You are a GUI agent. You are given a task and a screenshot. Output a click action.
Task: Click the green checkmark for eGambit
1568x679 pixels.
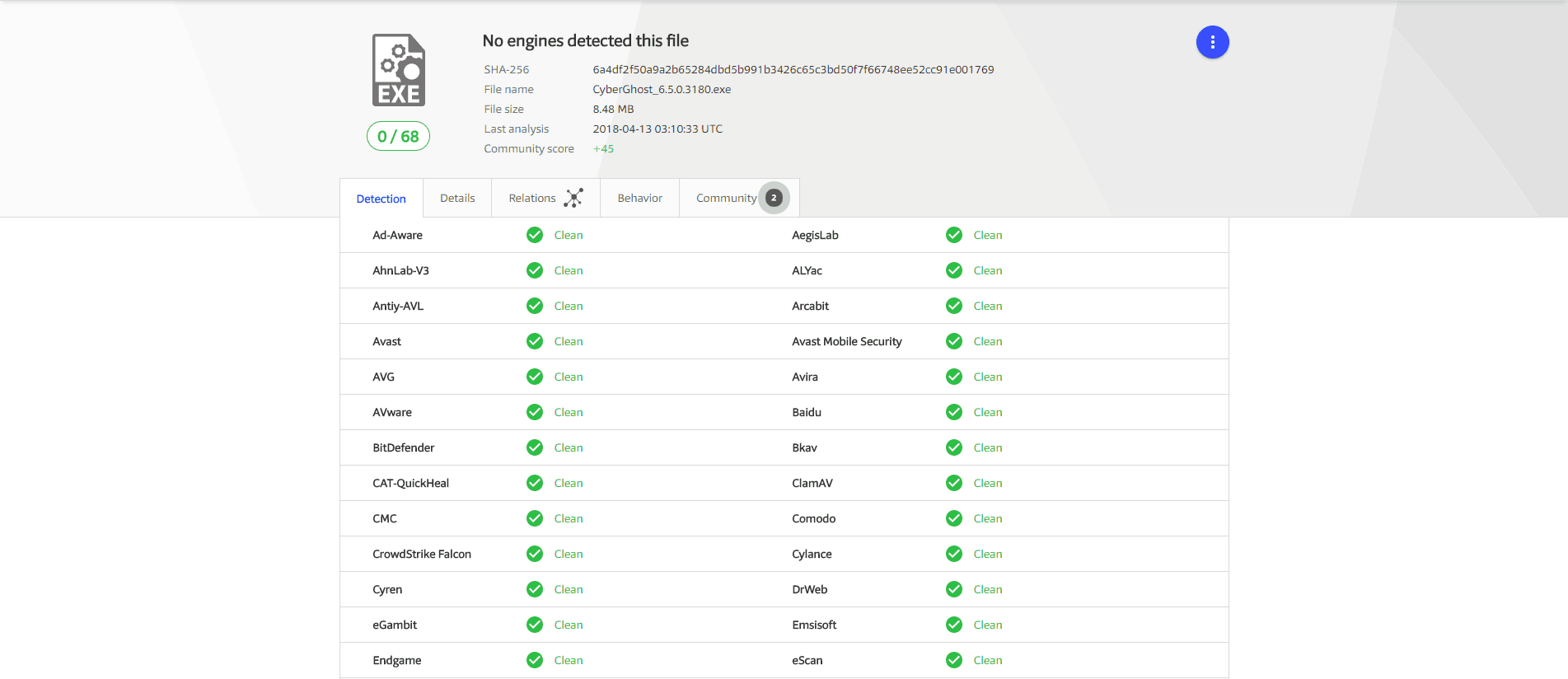click(535, 625)
